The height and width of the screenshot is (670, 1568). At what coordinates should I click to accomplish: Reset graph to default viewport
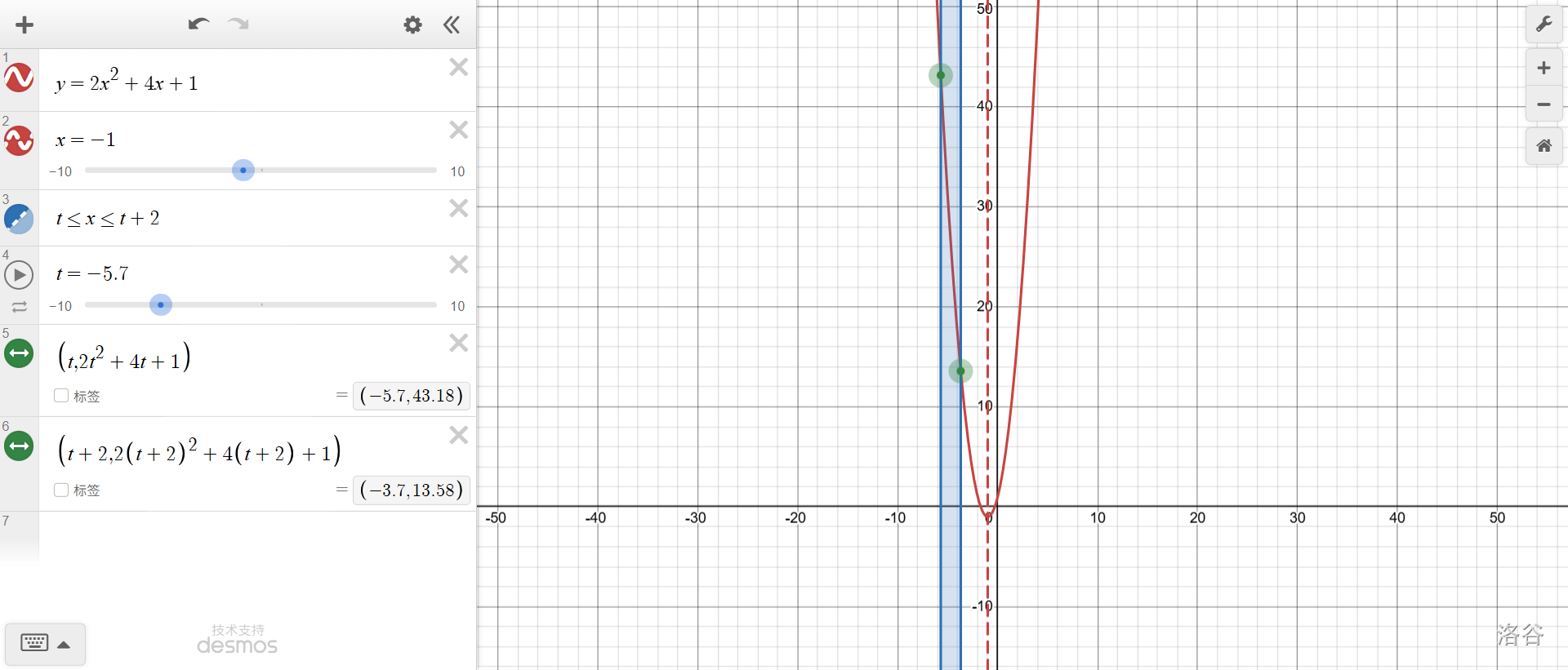[x=1543, y=146]
